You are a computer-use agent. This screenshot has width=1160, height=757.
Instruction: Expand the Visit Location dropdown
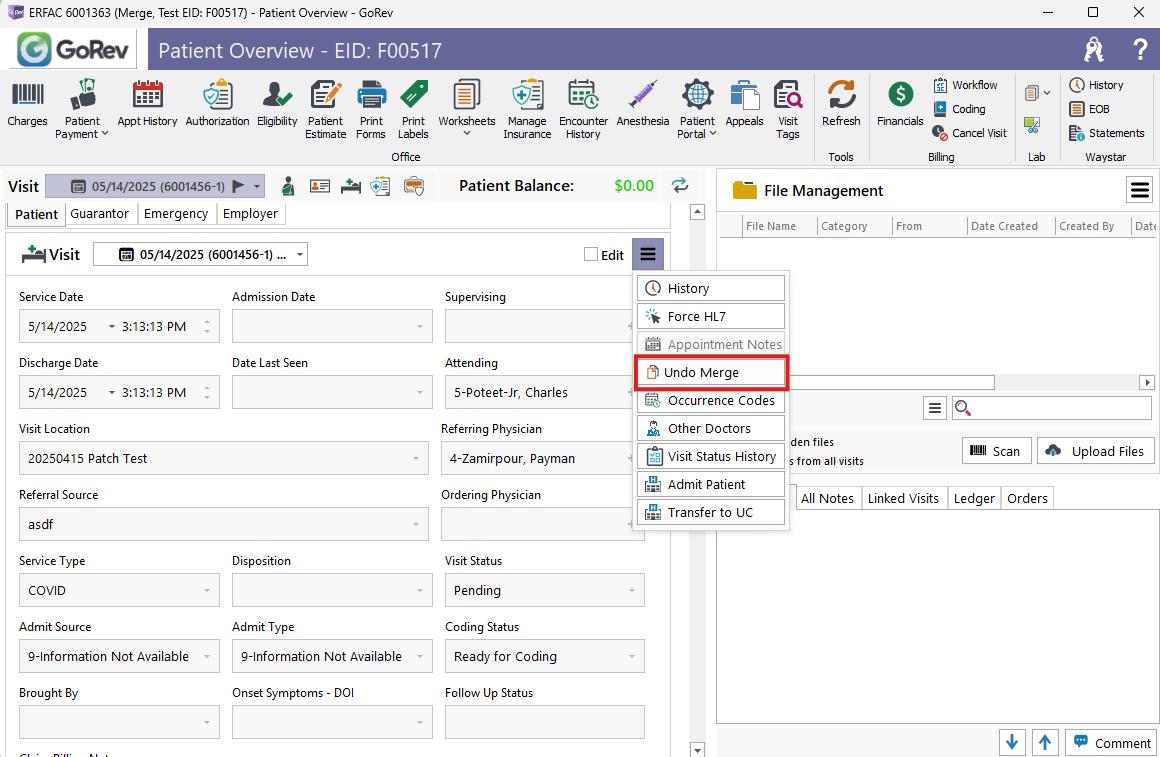pyautogui.click(x=416, y=459)
